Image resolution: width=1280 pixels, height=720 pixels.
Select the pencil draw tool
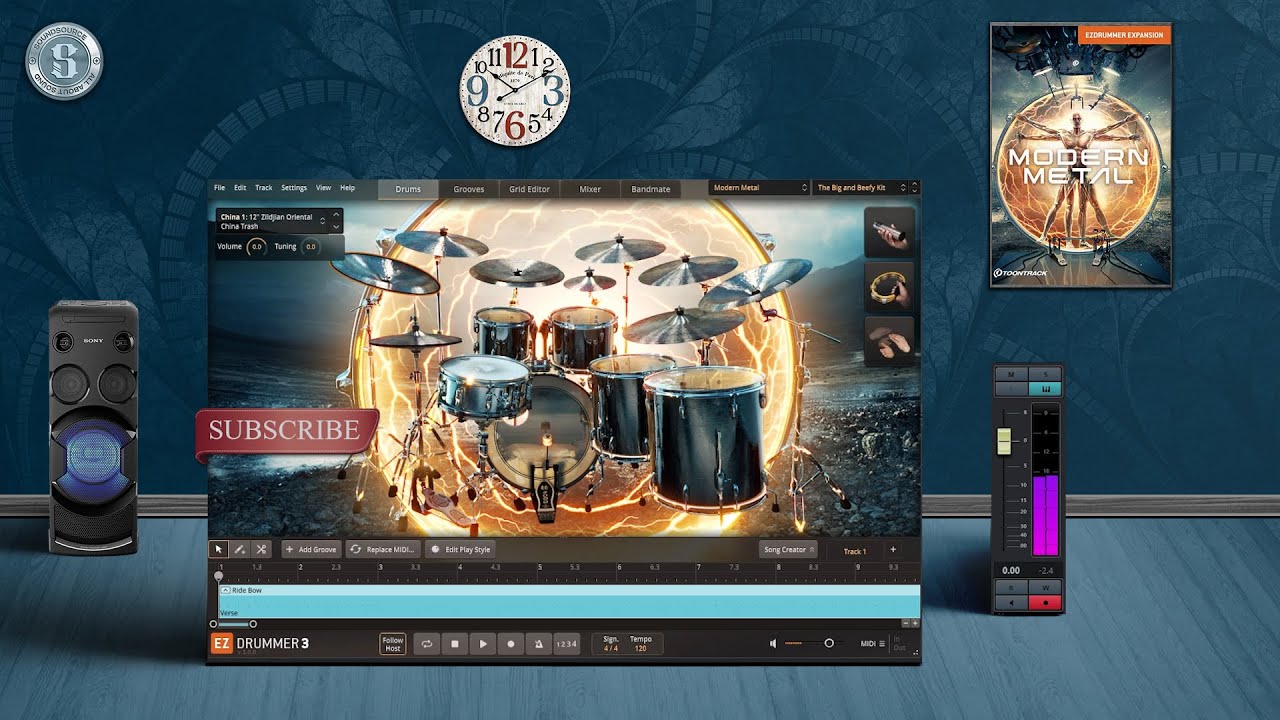pos(240,549)
